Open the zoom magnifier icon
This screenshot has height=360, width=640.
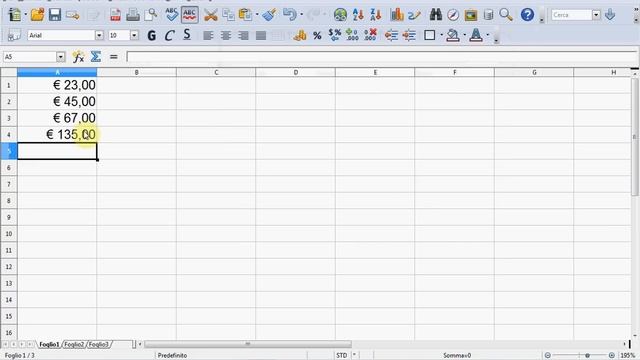tap(506, 15)
